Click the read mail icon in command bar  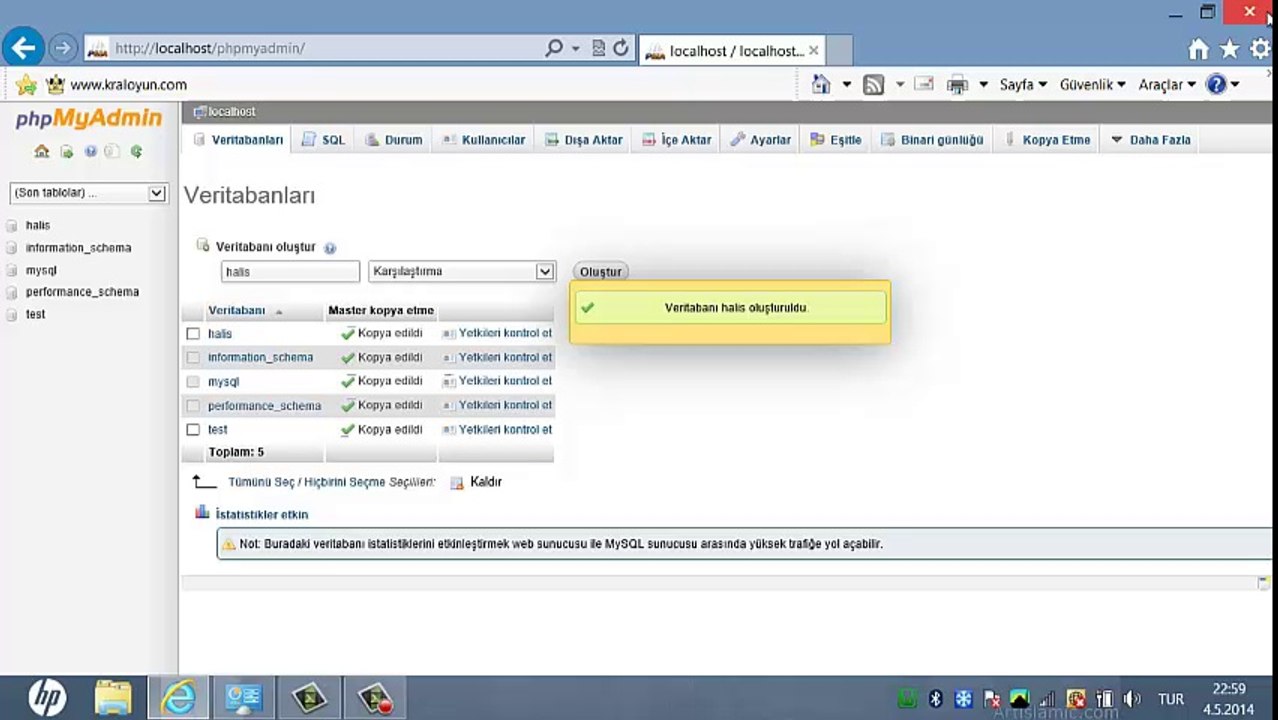coord(923,85)
